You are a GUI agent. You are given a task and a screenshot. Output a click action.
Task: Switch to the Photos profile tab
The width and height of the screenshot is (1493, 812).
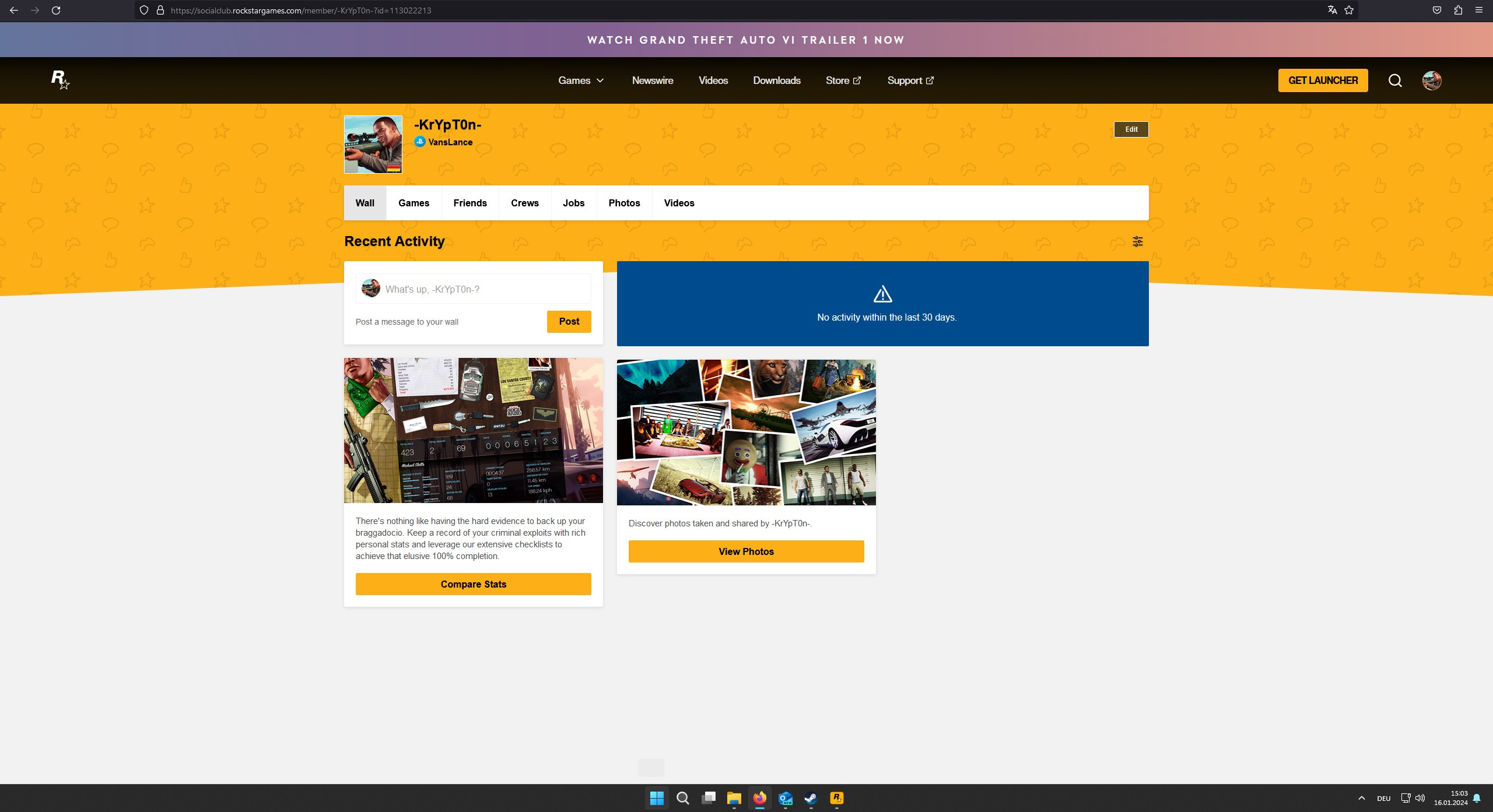click(x=624, y=203)
